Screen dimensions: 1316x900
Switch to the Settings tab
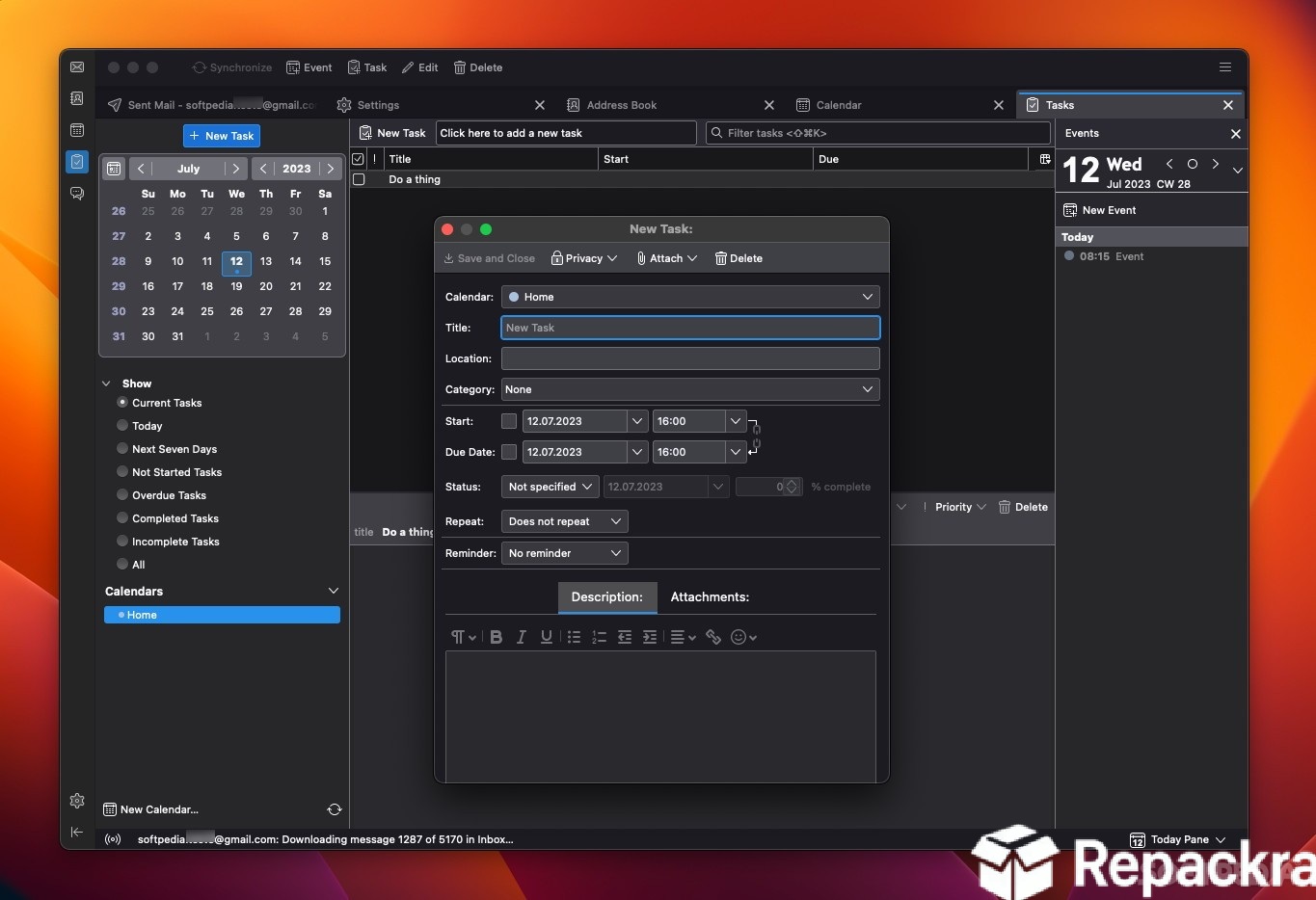pyautogui.click(x=440, y=105)
